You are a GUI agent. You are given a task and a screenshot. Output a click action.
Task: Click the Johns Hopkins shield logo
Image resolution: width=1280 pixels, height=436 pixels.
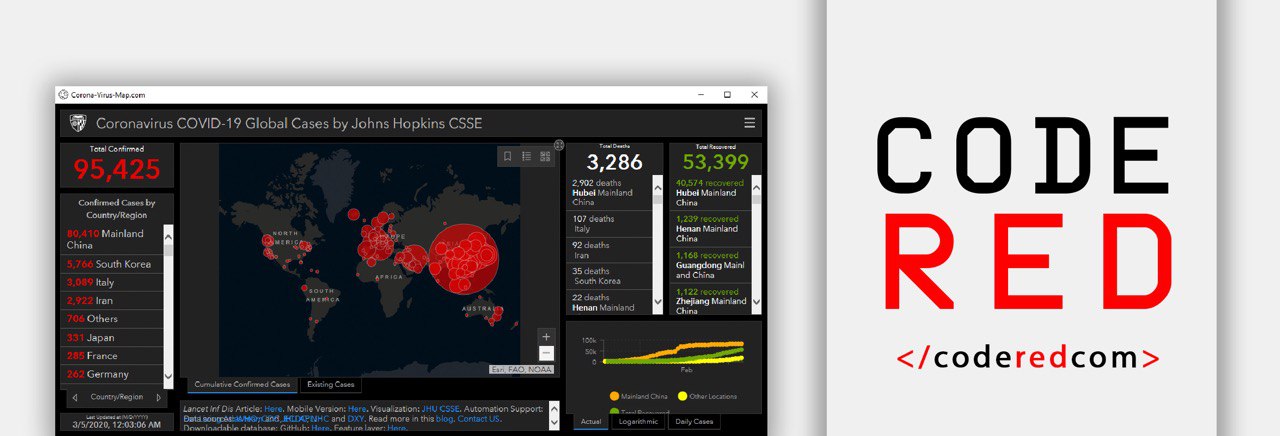[x=77, y=123]
